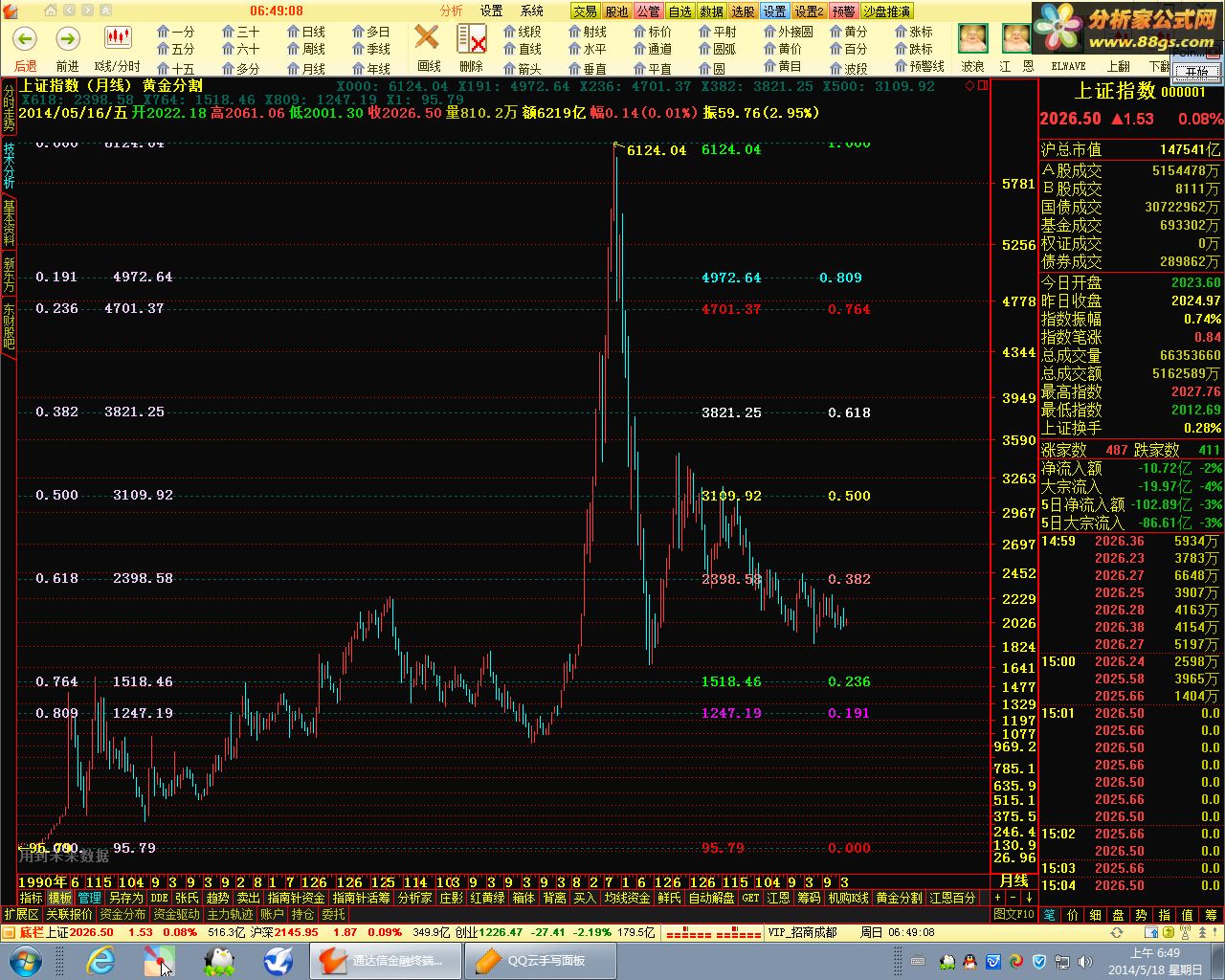Open the 关联报价 bottom tab
The image size is (1225, 980).
(x=70, y=914)
